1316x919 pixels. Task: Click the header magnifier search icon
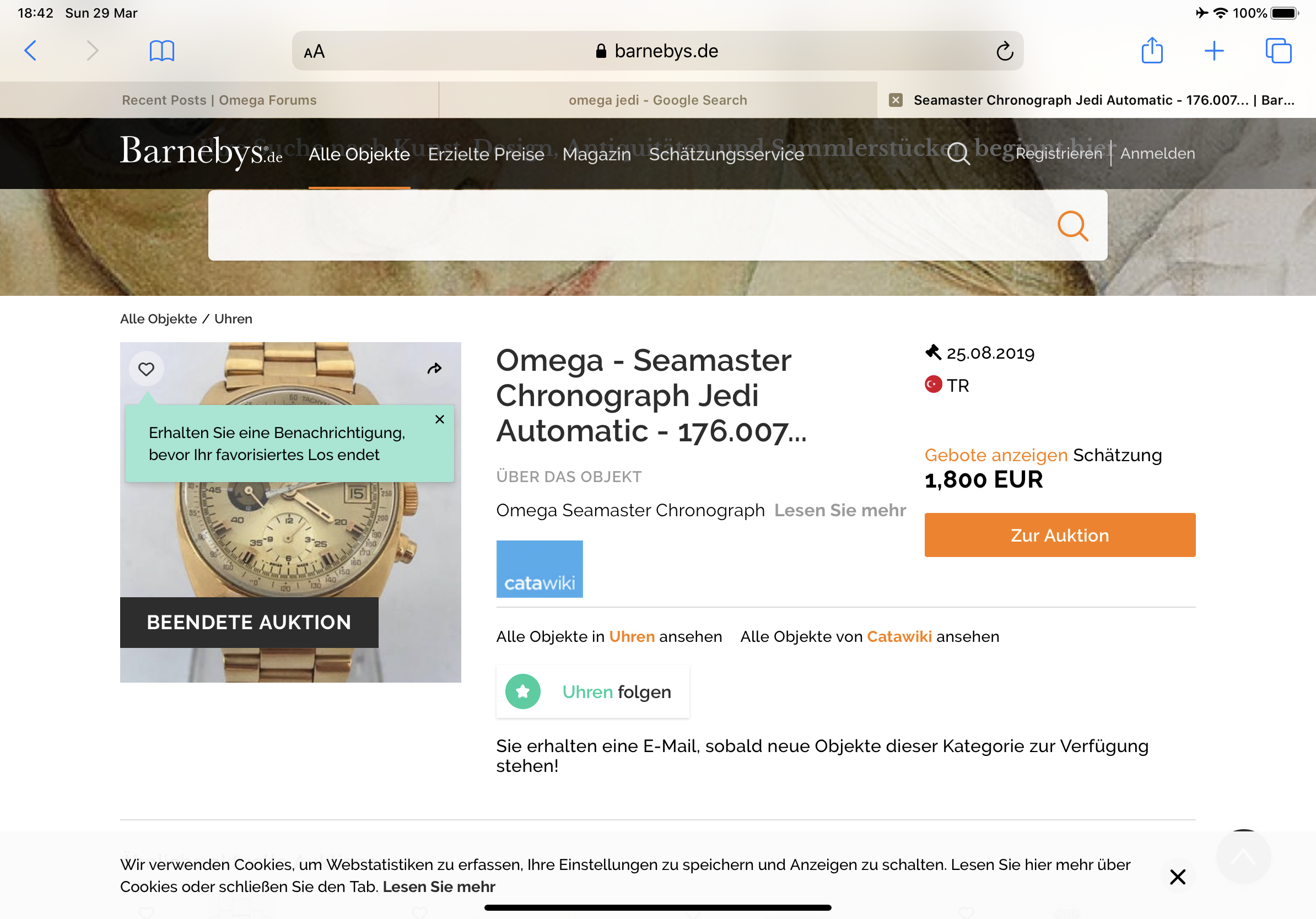[958, 154]
